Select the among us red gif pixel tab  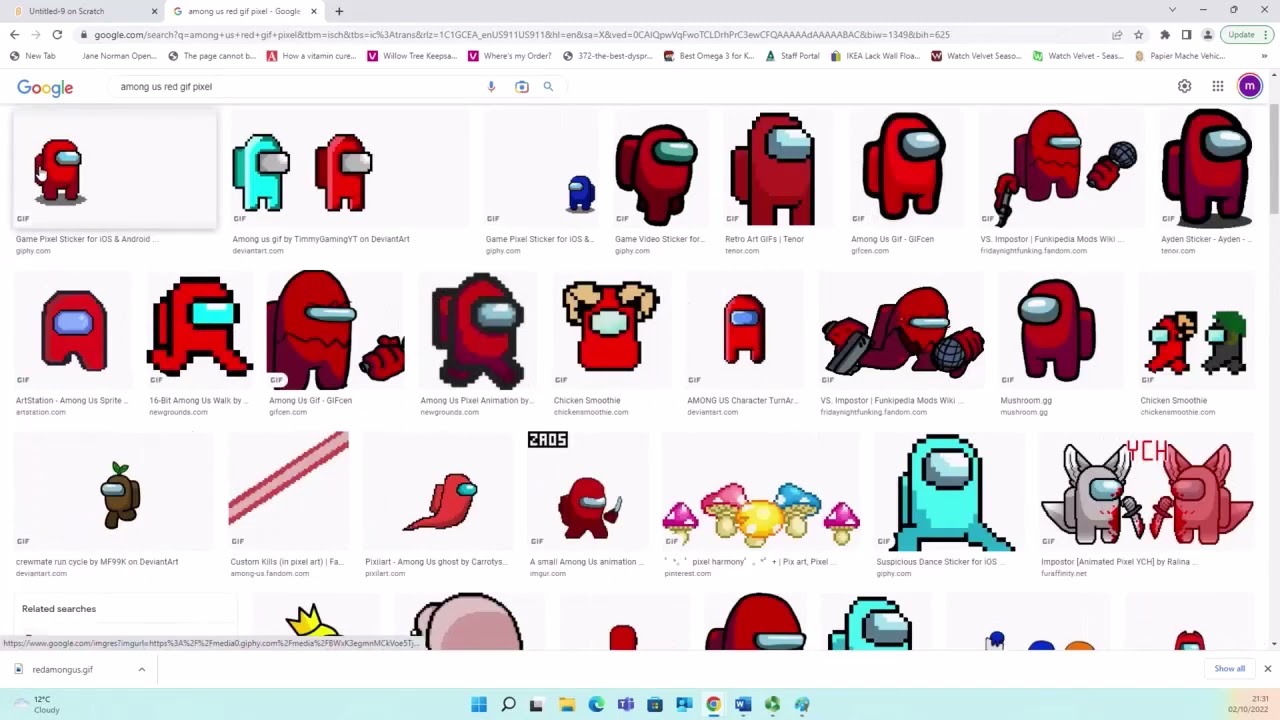[x=245, y=11]
